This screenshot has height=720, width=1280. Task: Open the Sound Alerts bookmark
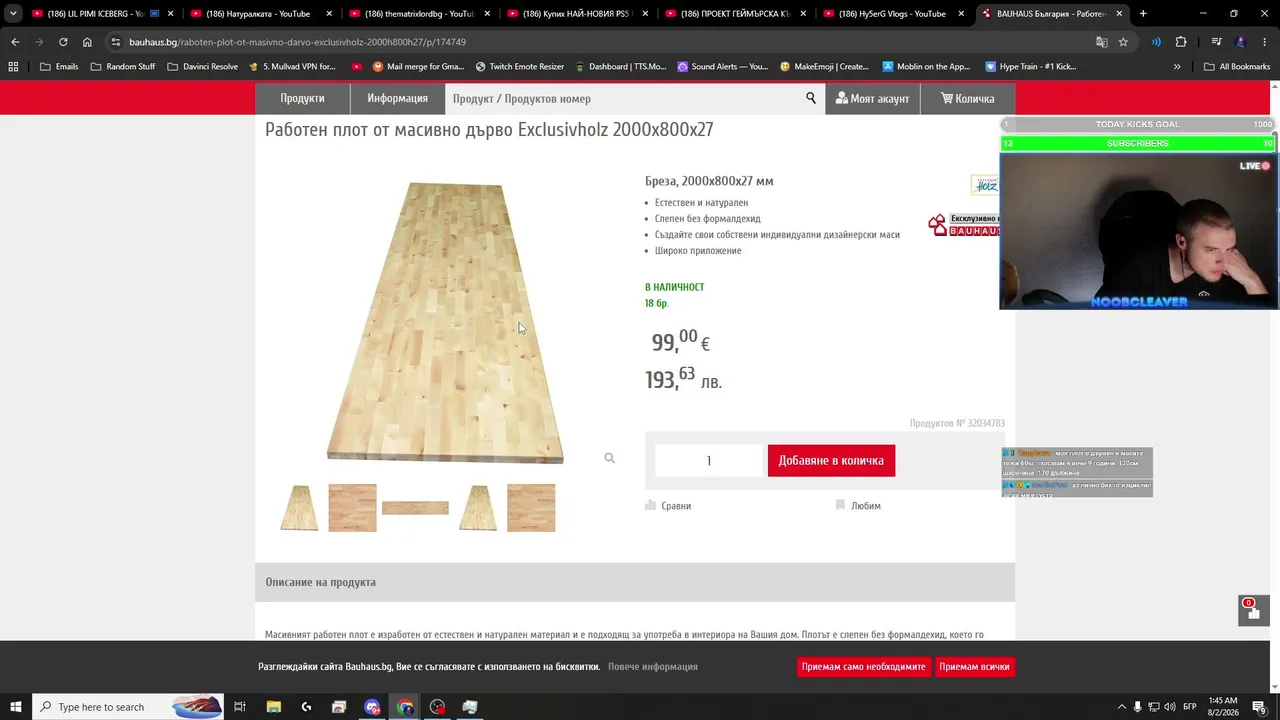[723, 67]
